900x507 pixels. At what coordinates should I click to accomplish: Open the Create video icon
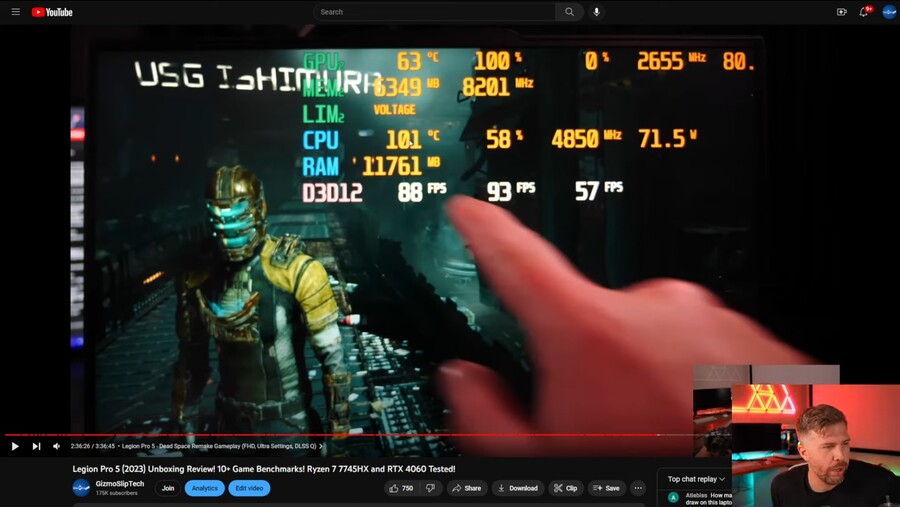(841, 11)
